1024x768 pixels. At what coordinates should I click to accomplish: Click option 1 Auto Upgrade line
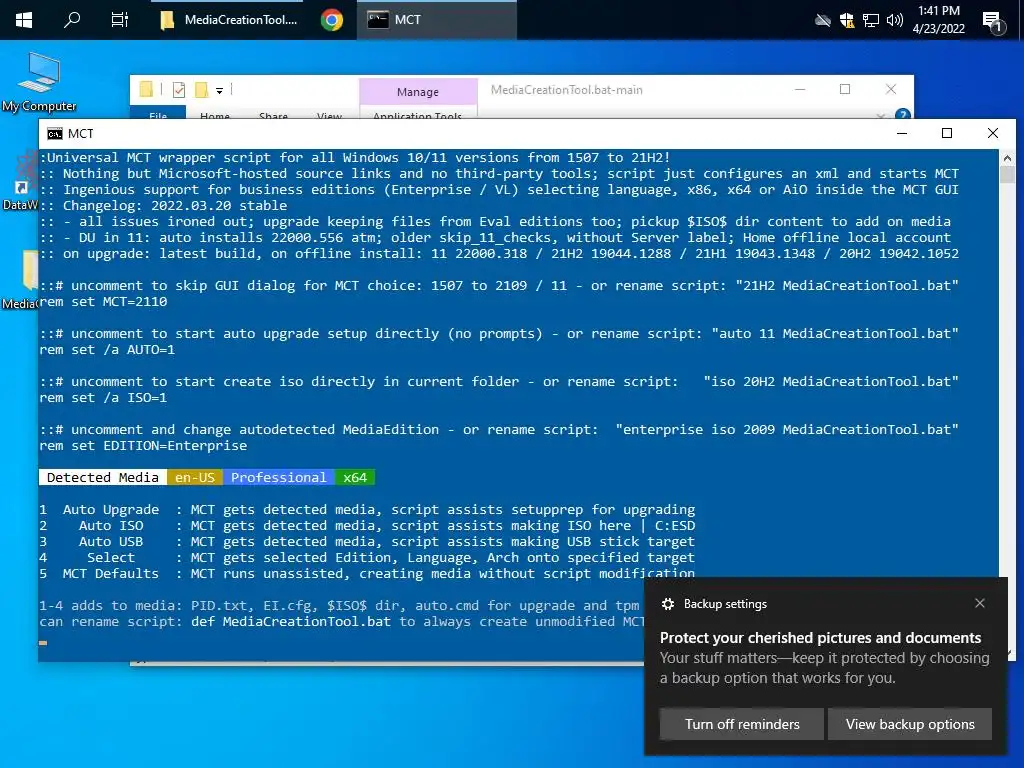click(x=367, y=509)
